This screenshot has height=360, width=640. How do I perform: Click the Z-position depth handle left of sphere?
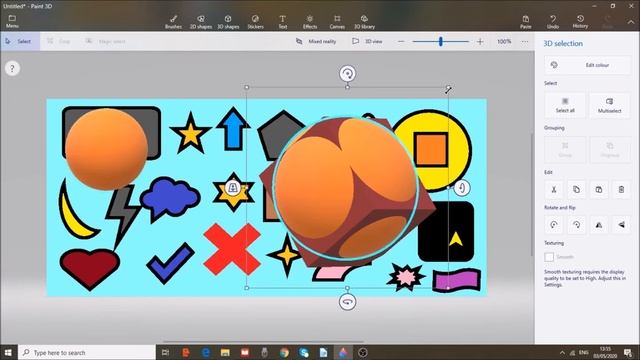[233, 188]
